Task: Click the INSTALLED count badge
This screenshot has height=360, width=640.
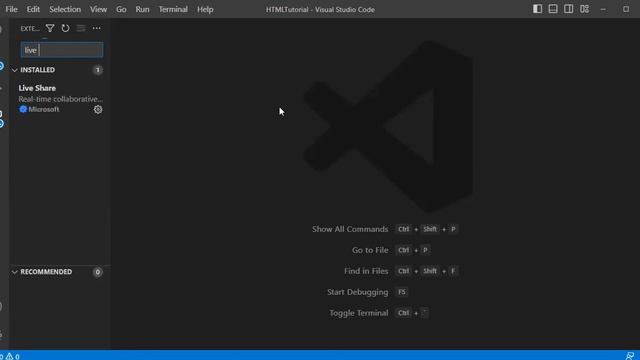Action: coord(98,70)
